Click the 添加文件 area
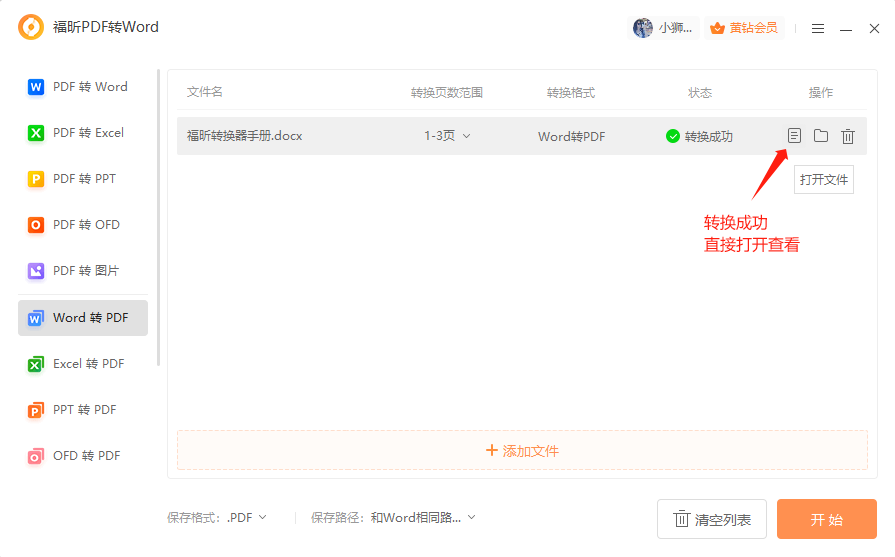 pyautogui.click(x=522, y=451)
